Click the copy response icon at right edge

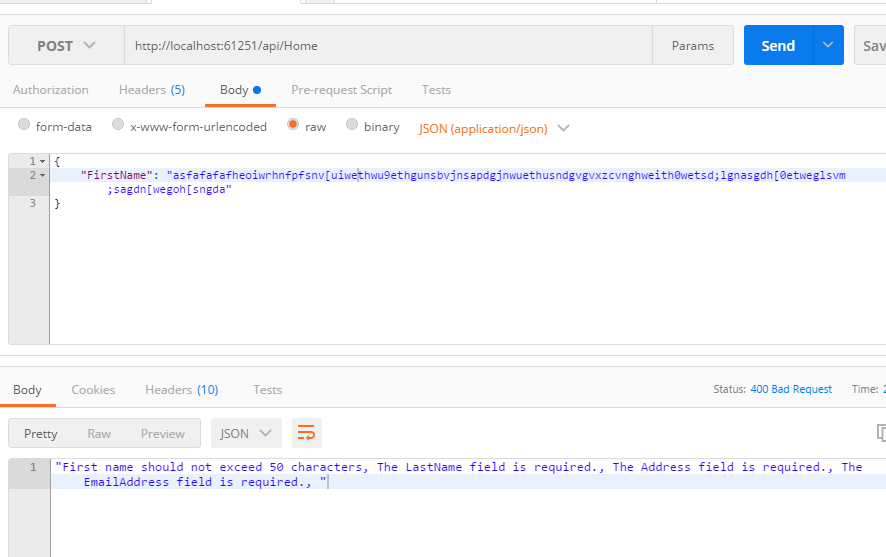coord(880,433)
